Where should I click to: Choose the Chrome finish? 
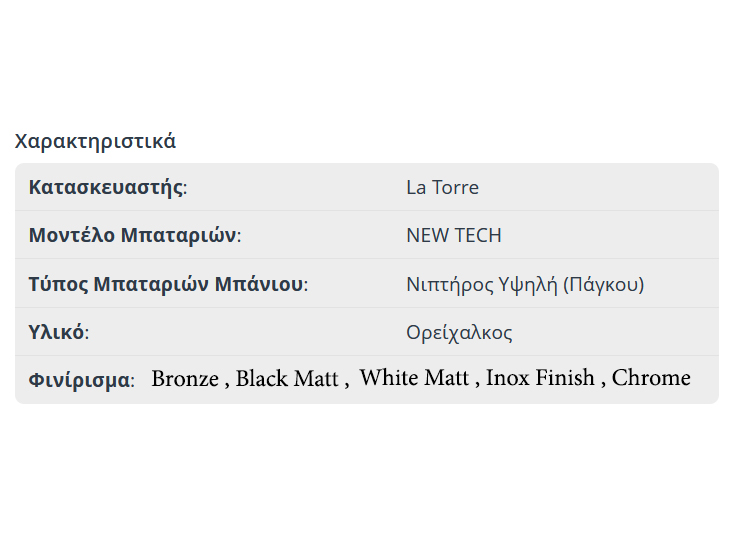click(x=651, y=378)
